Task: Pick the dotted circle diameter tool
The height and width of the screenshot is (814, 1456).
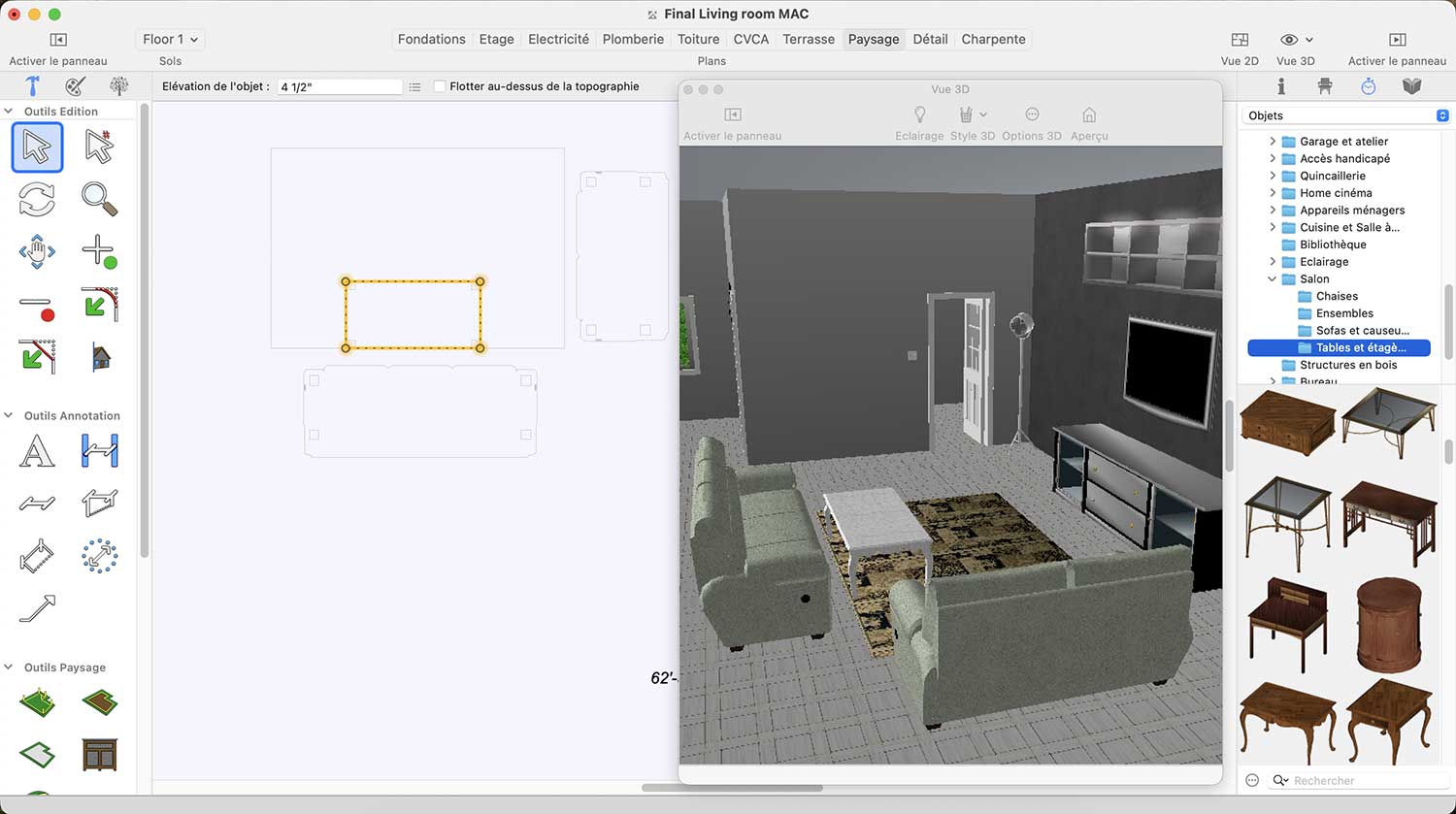Action: tap(99, 556)
